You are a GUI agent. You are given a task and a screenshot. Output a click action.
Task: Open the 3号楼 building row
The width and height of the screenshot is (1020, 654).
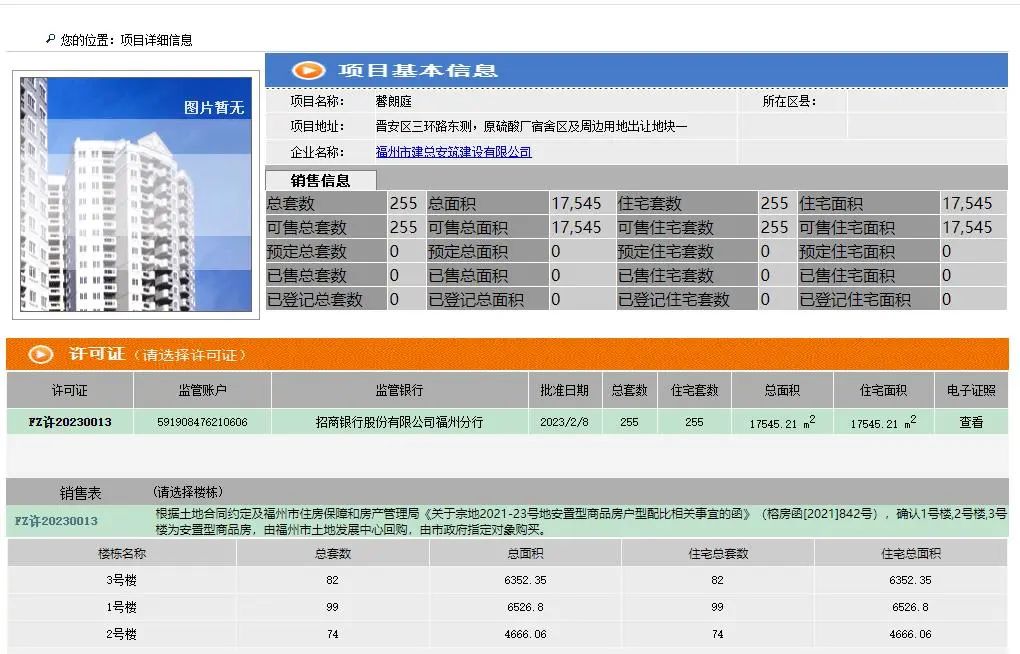pyautogui.click(x=122, y=580)
